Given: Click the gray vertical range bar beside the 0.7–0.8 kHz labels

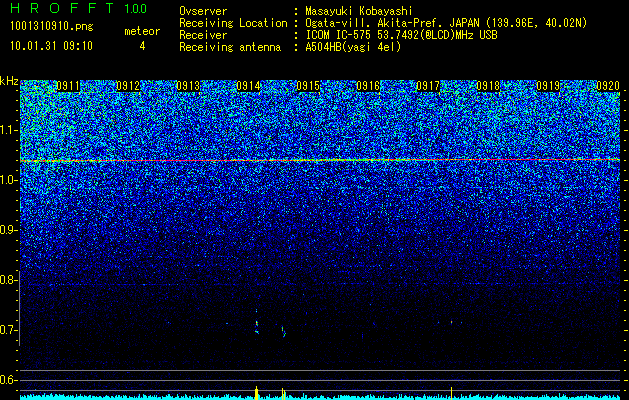Looking at the screenshot, I should click(x=19, y=308).
